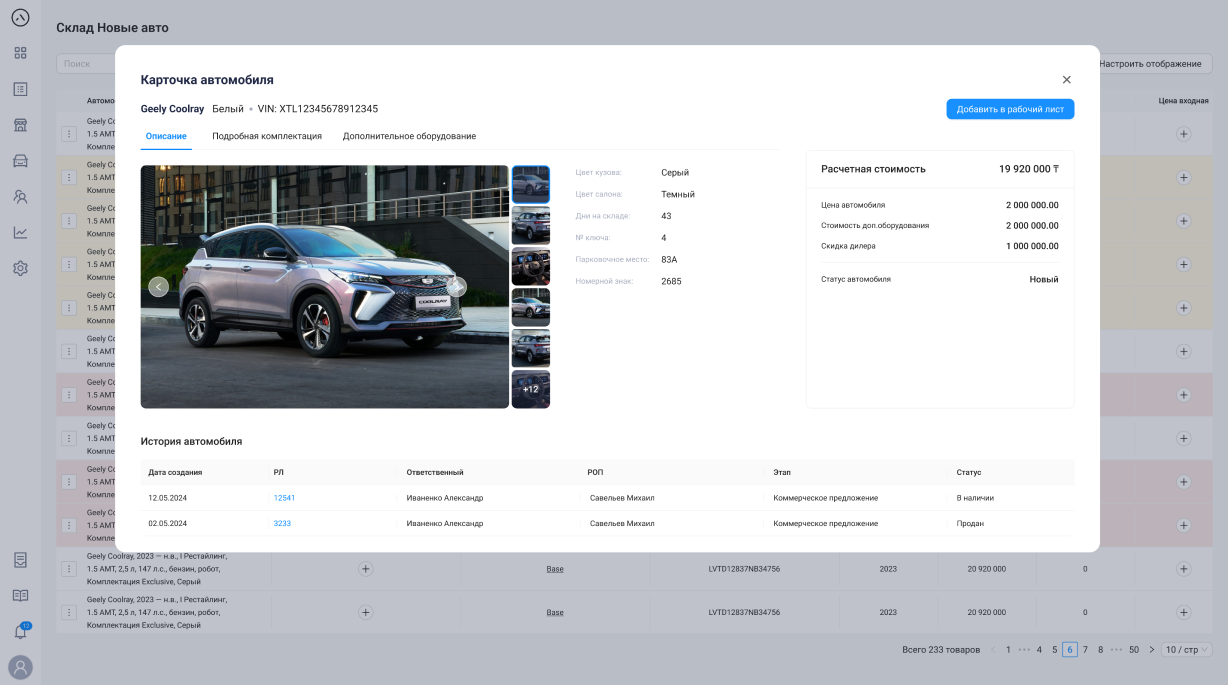Click the app logo in sidebar
This screenshot has width=1228, height=685.
click(x=20, y=18)
